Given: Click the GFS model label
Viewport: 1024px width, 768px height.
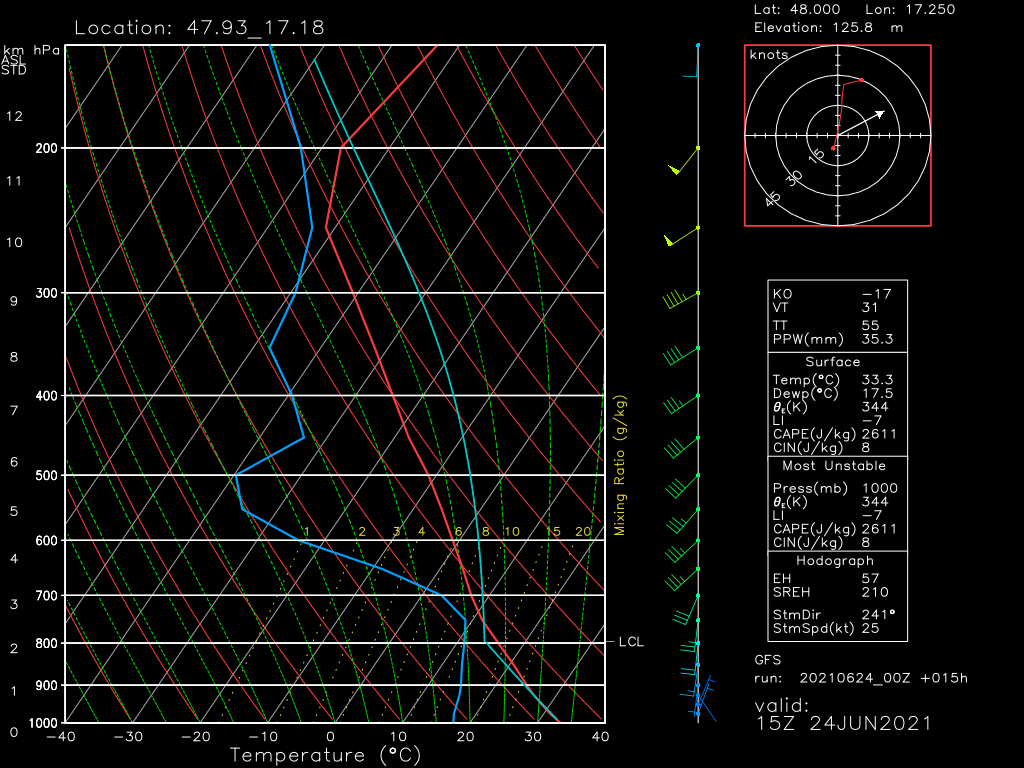Looking at the screenshot, I should (x=767, y=660).
